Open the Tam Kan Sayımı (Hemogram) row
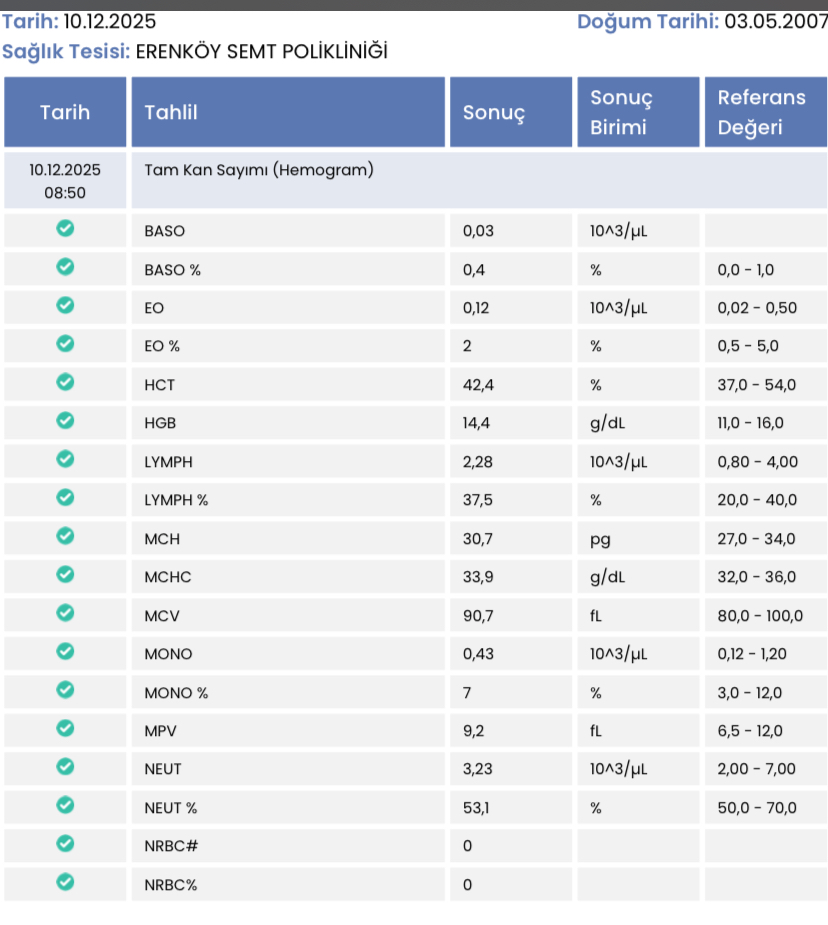 pos(479,181)
